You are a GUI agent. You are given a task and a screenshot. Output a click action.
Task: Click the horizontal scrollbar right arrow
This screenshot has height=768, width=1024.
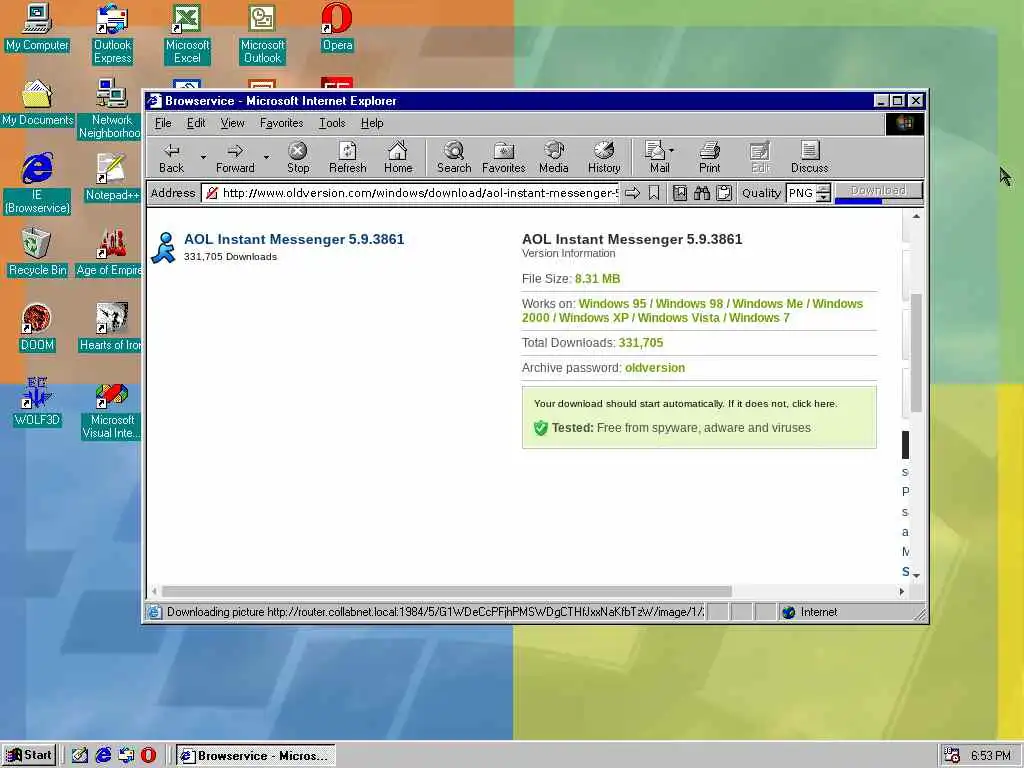click(x=901, y=591)
